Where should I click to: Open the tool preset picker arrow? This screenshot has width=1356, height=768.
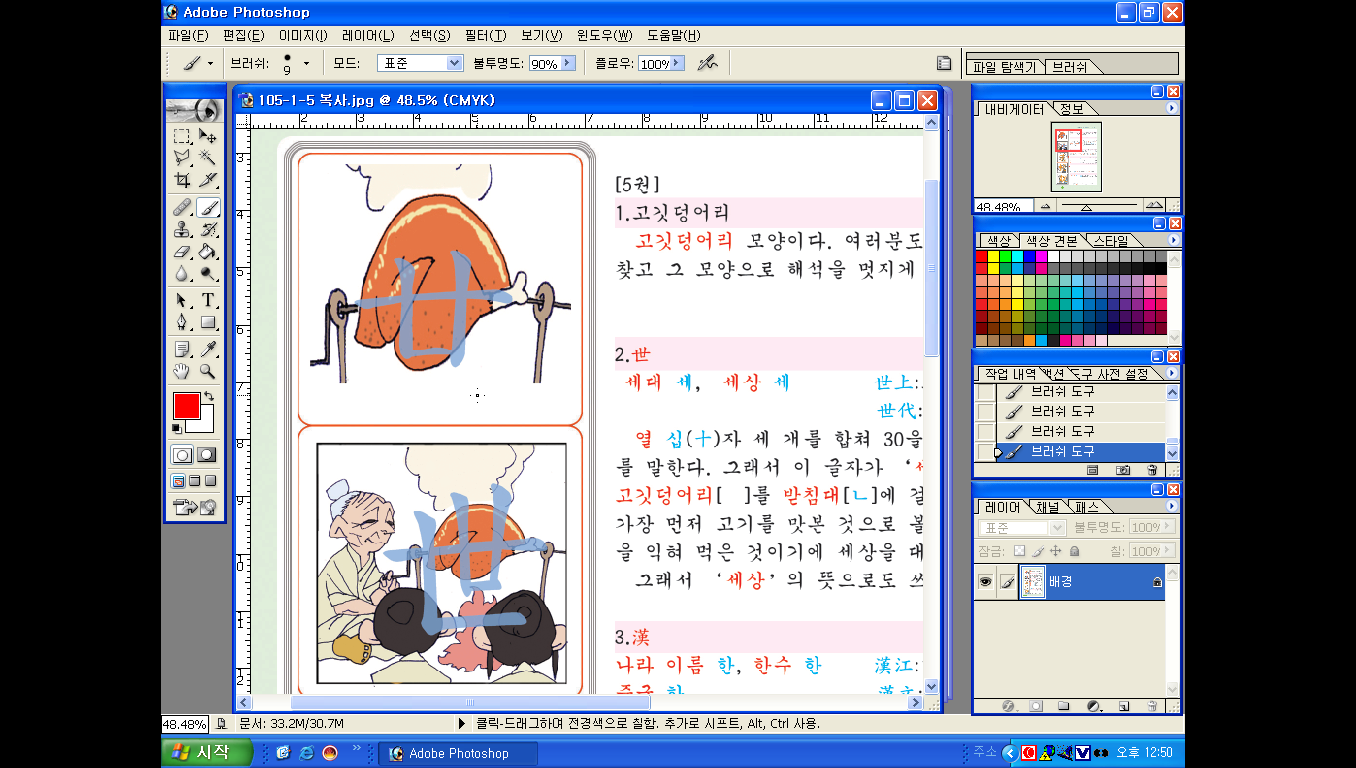pos(211,63)
